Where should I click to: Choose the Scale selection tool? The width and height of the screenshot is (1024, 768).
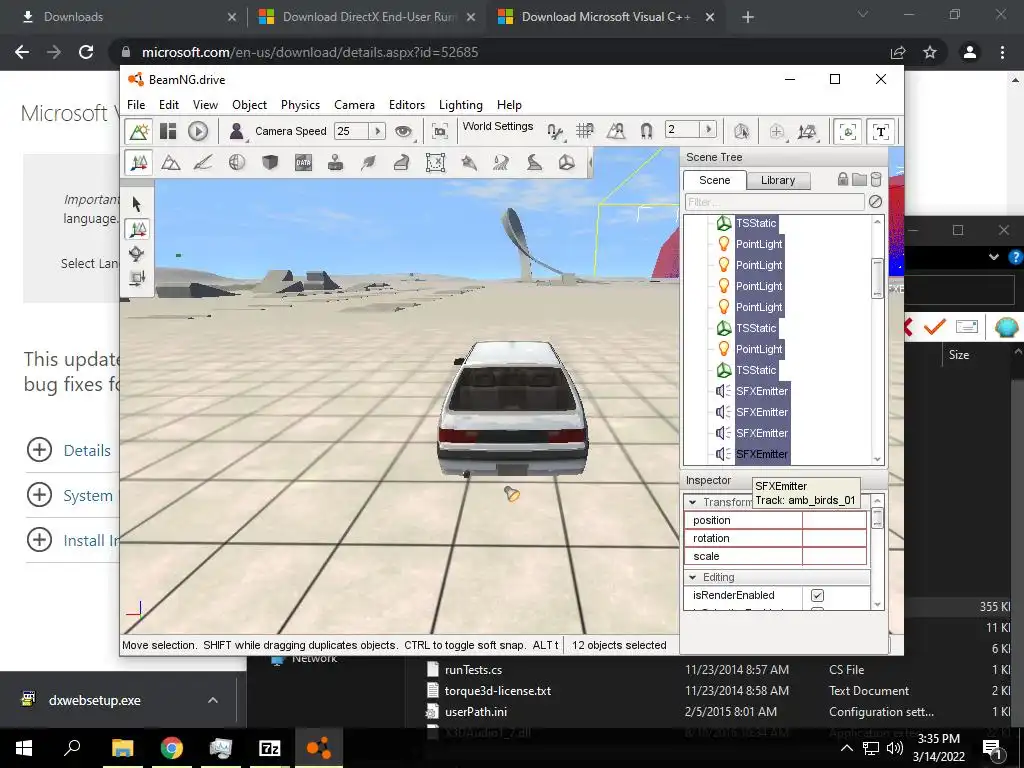point(136,279)
